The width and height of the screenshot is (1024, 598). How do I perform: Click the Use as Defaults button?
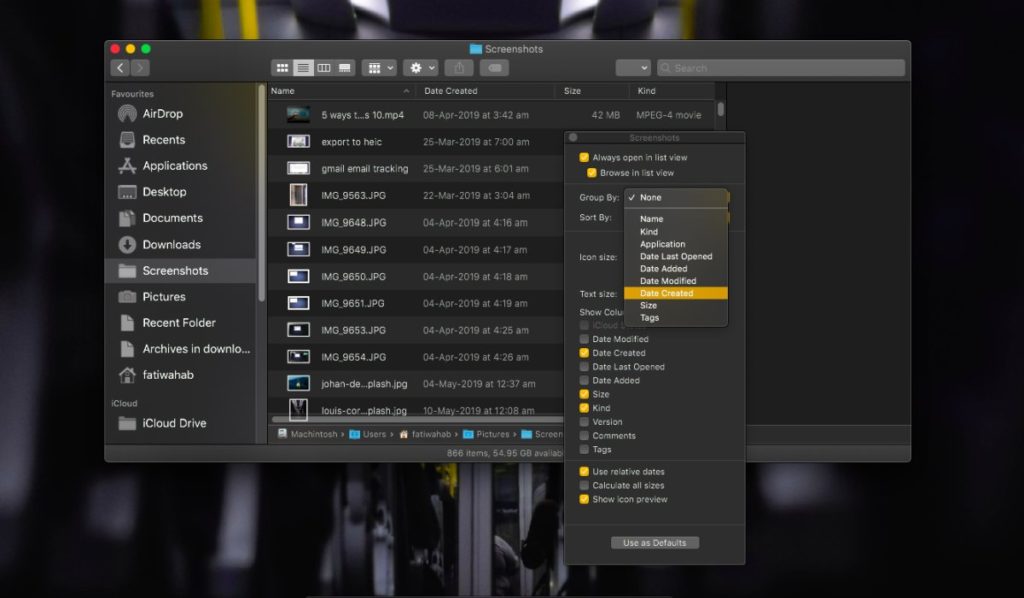(x=655, y=542)
